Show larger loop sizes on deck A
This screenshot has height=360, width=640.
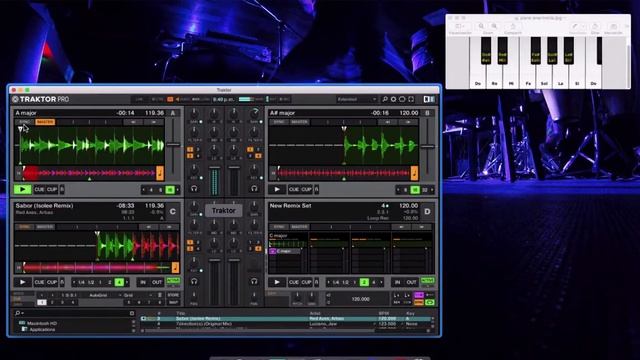click(178, 190)
